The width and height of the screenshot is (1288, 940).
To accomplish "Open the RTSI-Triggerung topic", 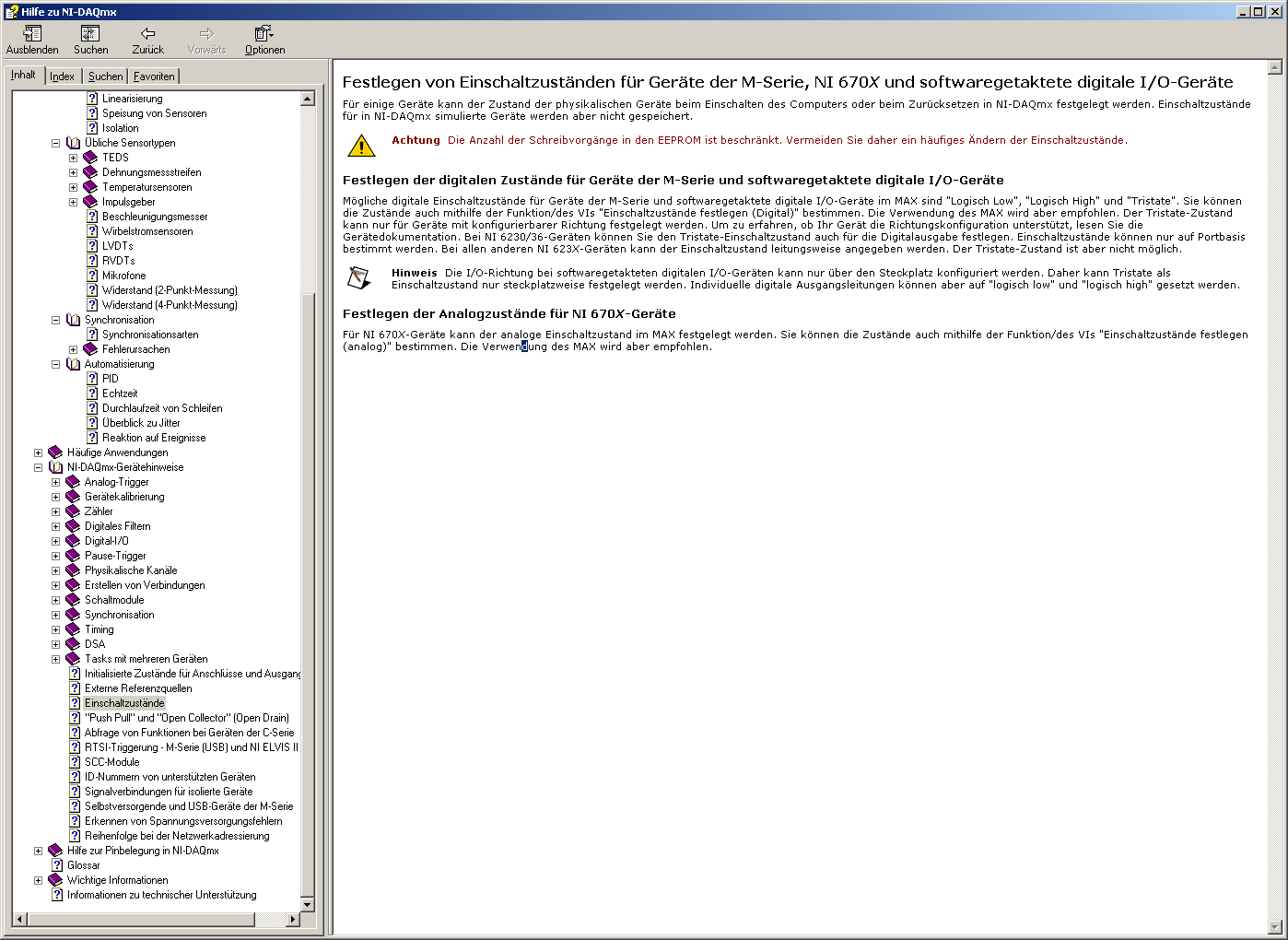I will (192, 747).
